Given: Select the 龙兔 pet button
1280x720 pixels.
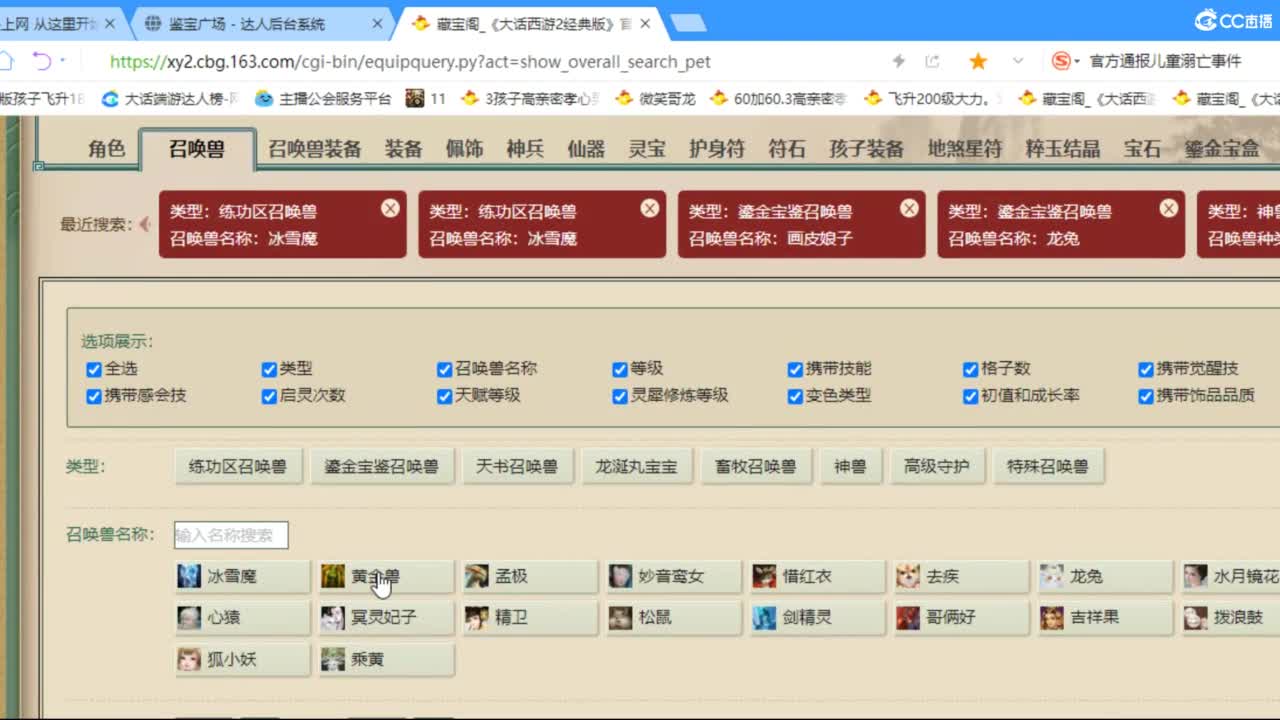Looking at the screenshot, I should click(x=1107, y=576).
